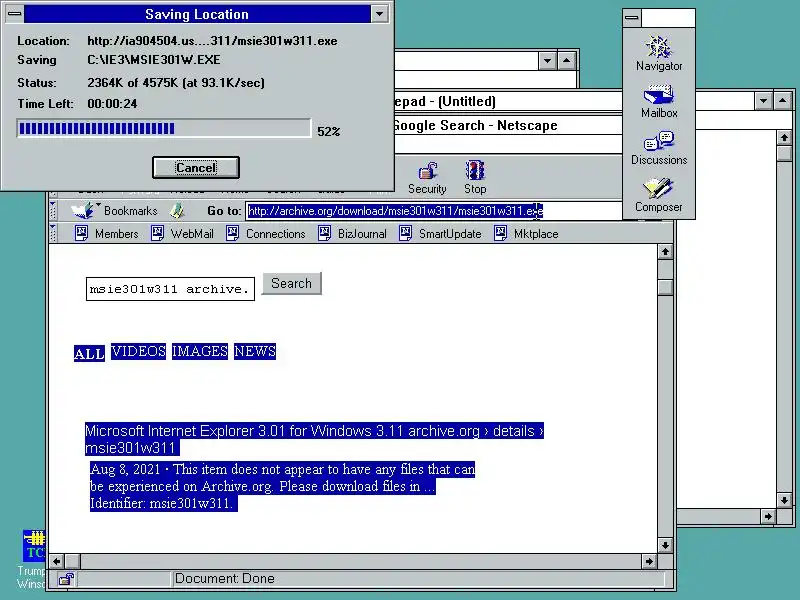The image size is (800, 600).
Task: Click the download progress bar
Action: tap(164, 128)
